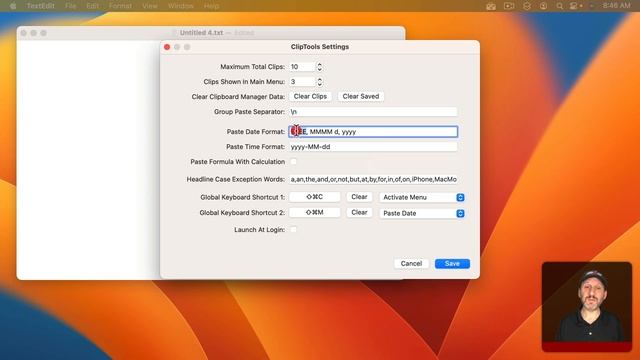Open the Format menu
The image size is (640, 360).
120,6
